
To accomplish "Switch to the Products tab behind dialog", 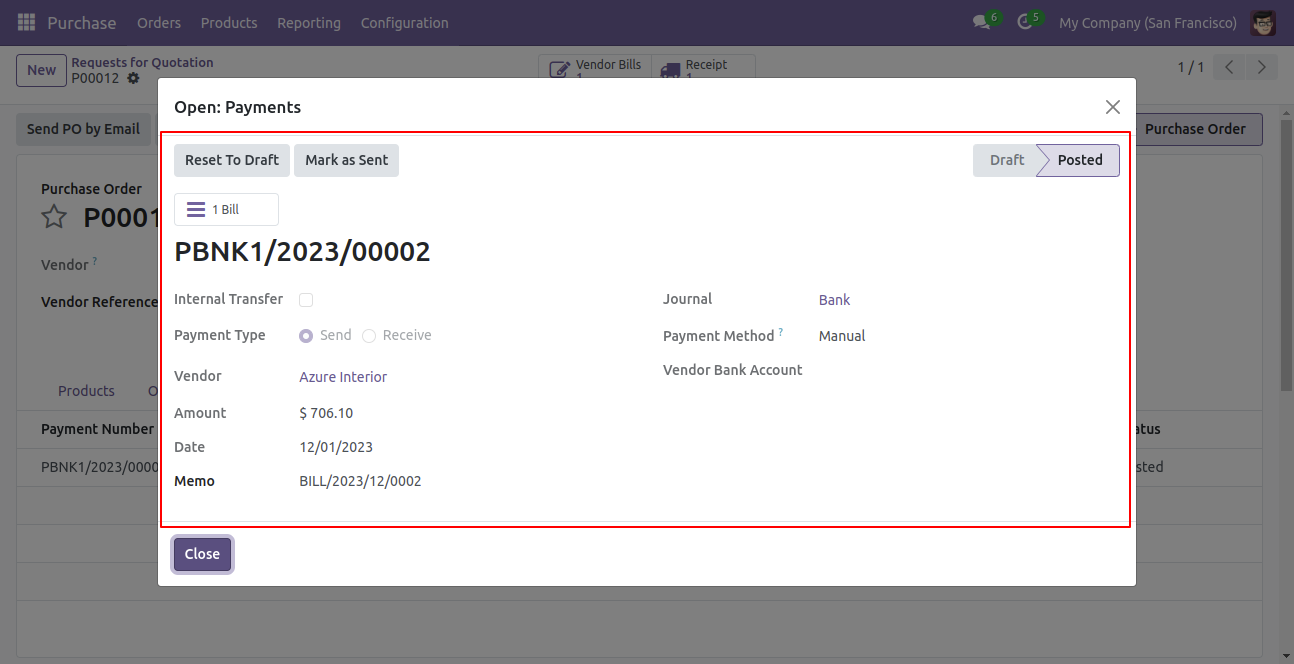I will click(86, 391).
